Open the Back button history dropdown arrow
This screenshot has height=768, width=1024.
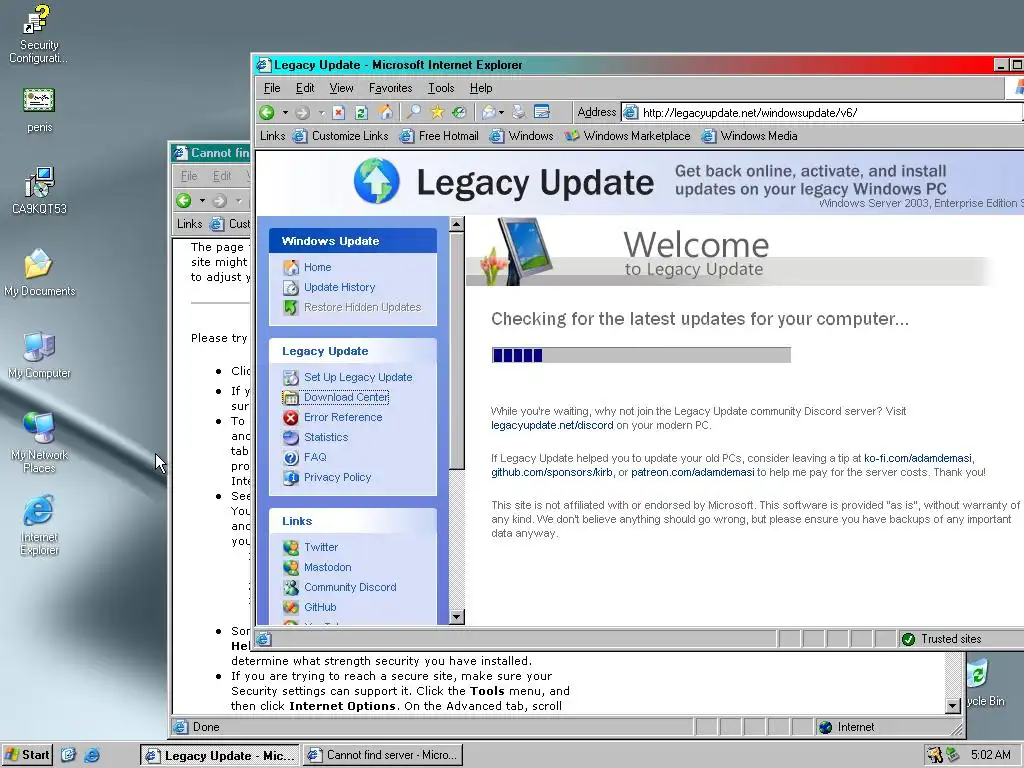[285, 112]
